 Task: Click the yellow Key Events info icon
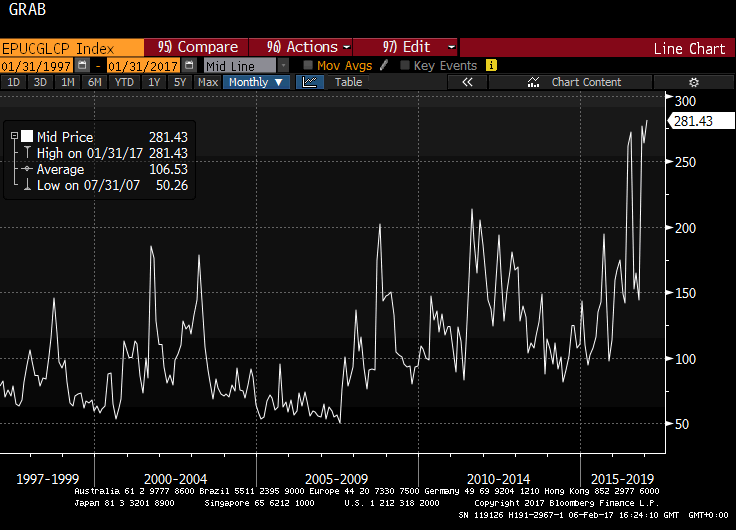pos(491,65)
